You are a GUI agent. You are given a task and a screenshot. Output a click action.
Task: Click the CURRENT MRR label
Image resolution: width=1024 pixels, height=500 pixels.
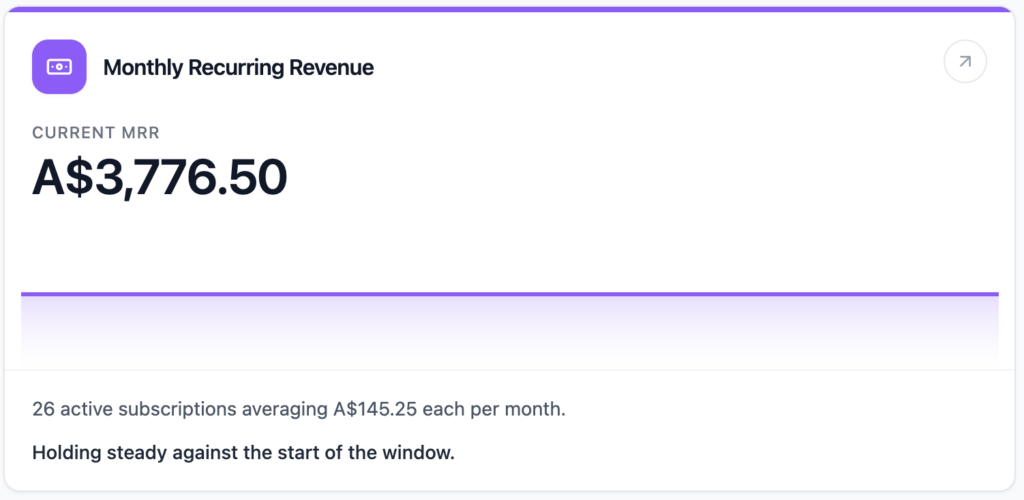[96, 133]
